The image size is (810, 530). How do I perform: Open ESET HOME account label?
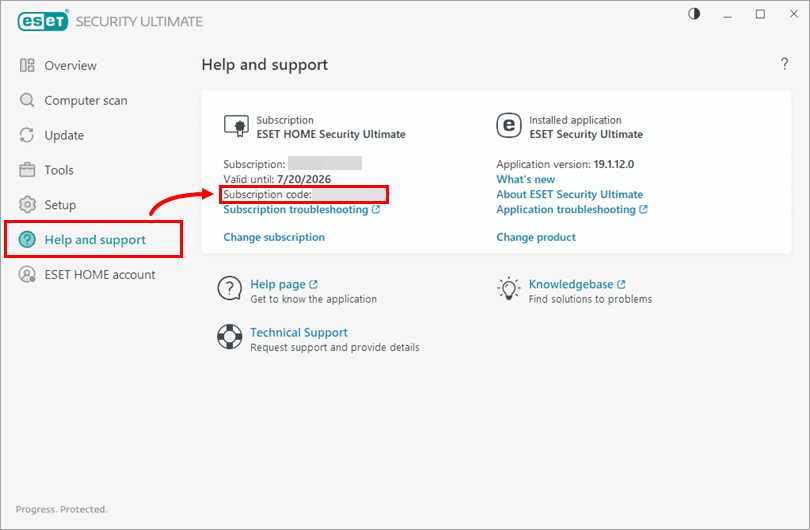click(100, 274)
